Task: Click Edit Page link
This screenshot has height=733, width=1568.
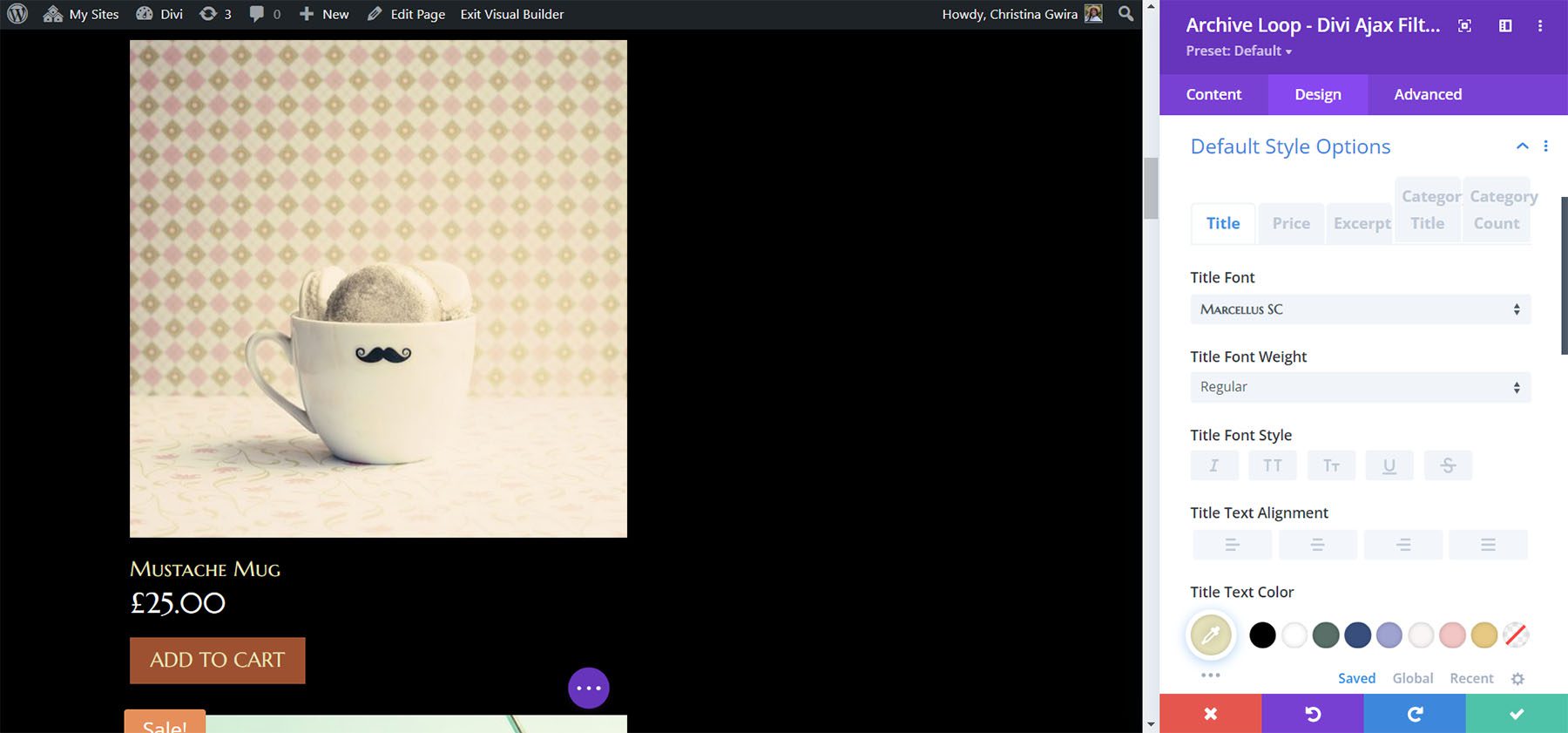Action: point(406,14)
